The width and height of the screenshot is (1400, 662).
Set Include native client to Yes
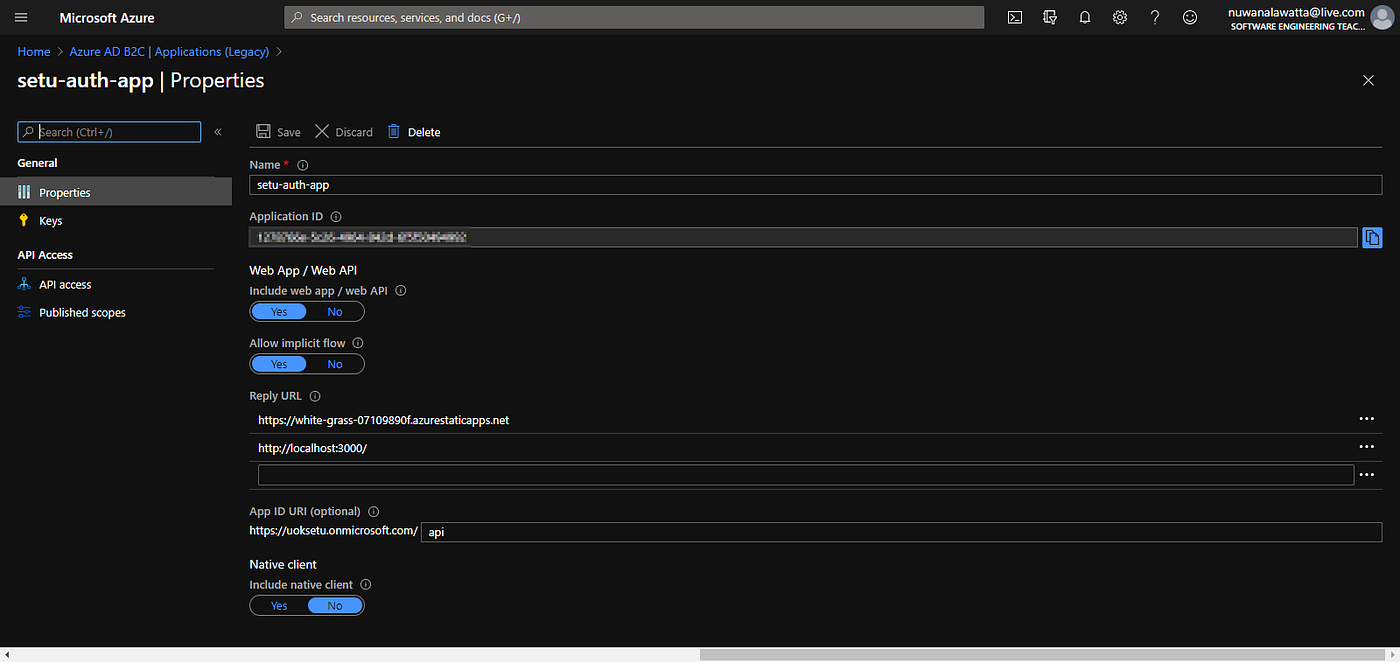click(279, 606)
